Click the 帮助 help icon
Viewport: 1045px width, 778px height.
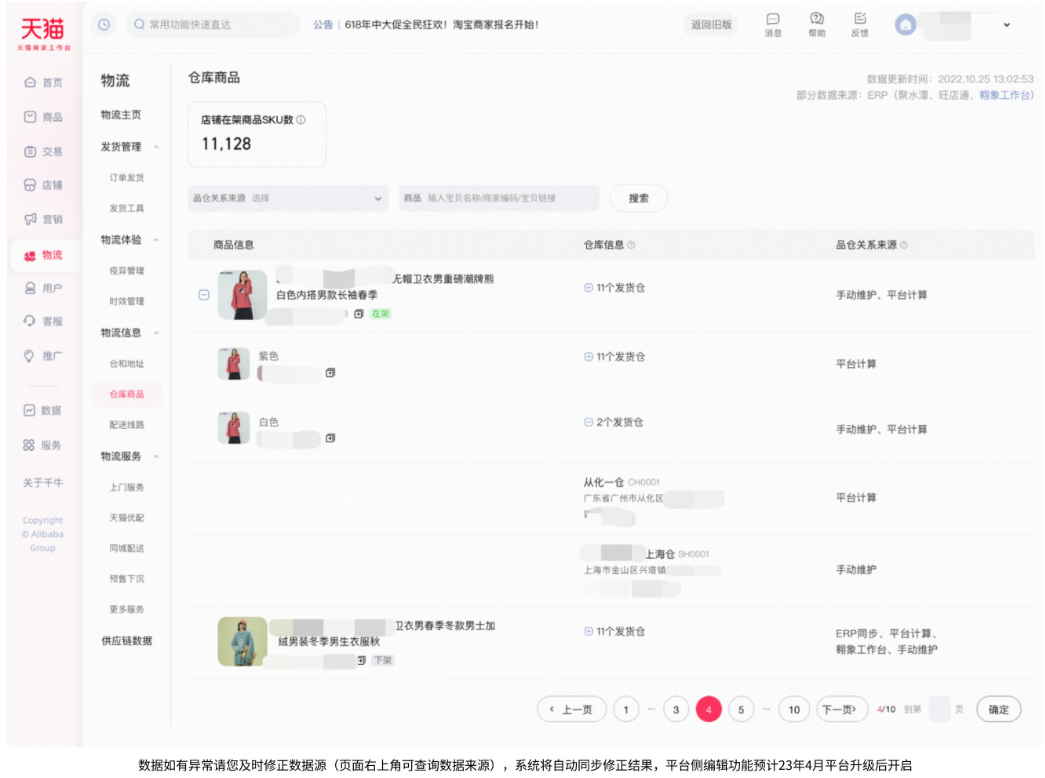click(x=816, y=24)
